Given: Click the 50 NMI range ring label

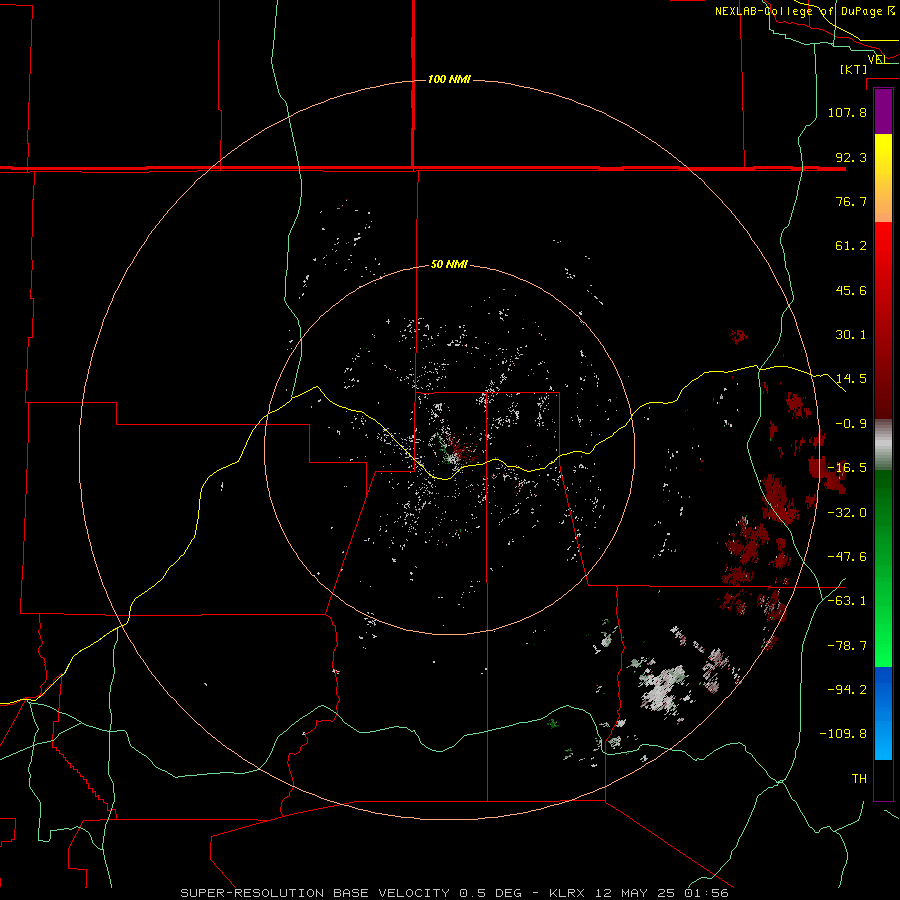Looking at the screenshot, I should (x=449, y=264).
